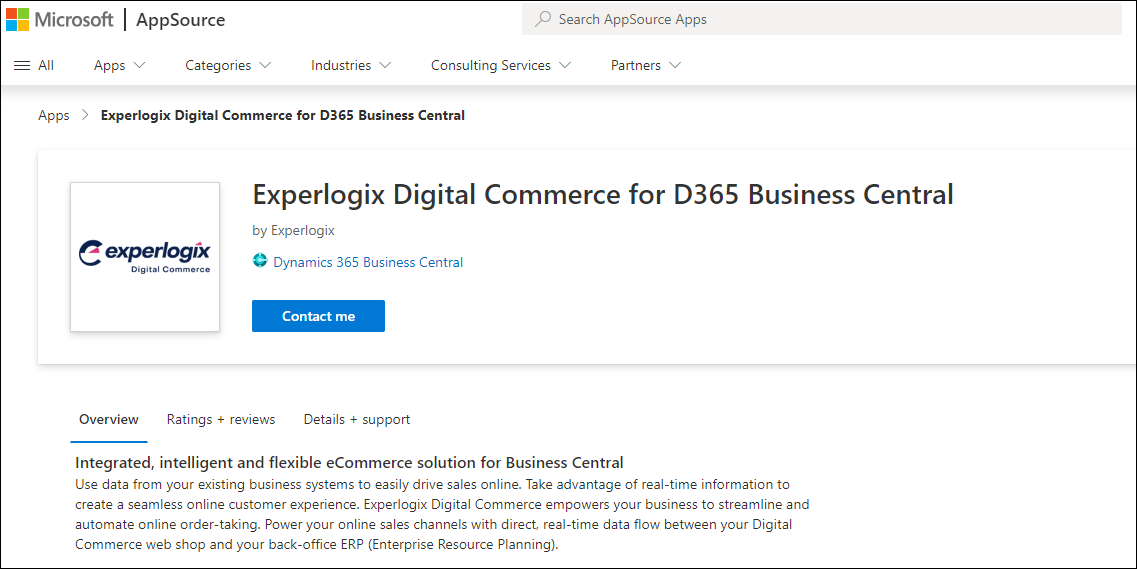Open the All hamburger menu
Viewport: 1137px width, 569px height.
pyautogui.click(x=34, y=65)
